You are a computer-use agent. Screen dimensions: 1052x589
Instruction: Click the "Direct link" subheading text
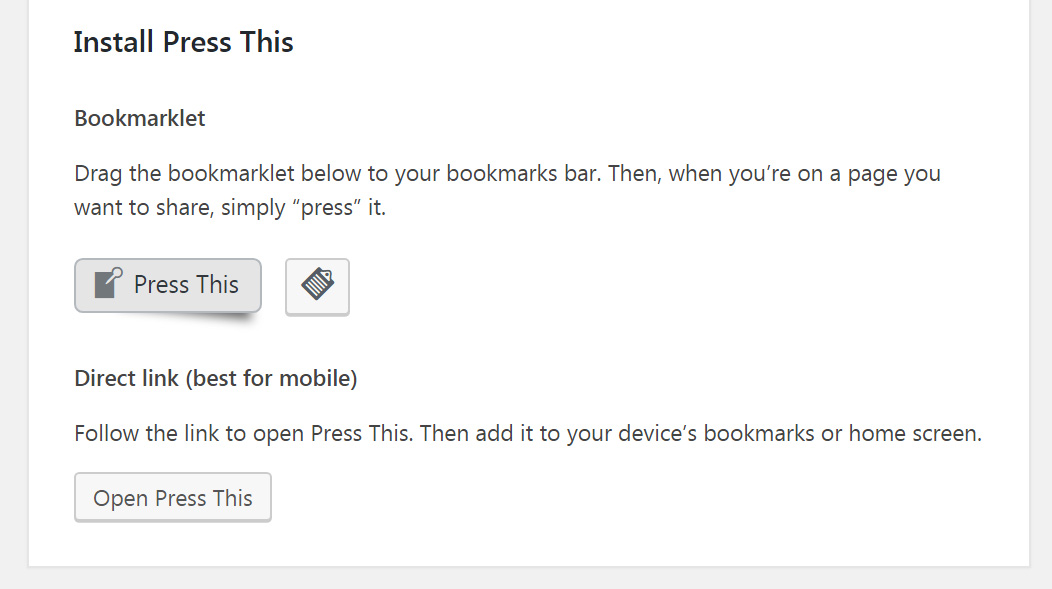coord(126,379)
